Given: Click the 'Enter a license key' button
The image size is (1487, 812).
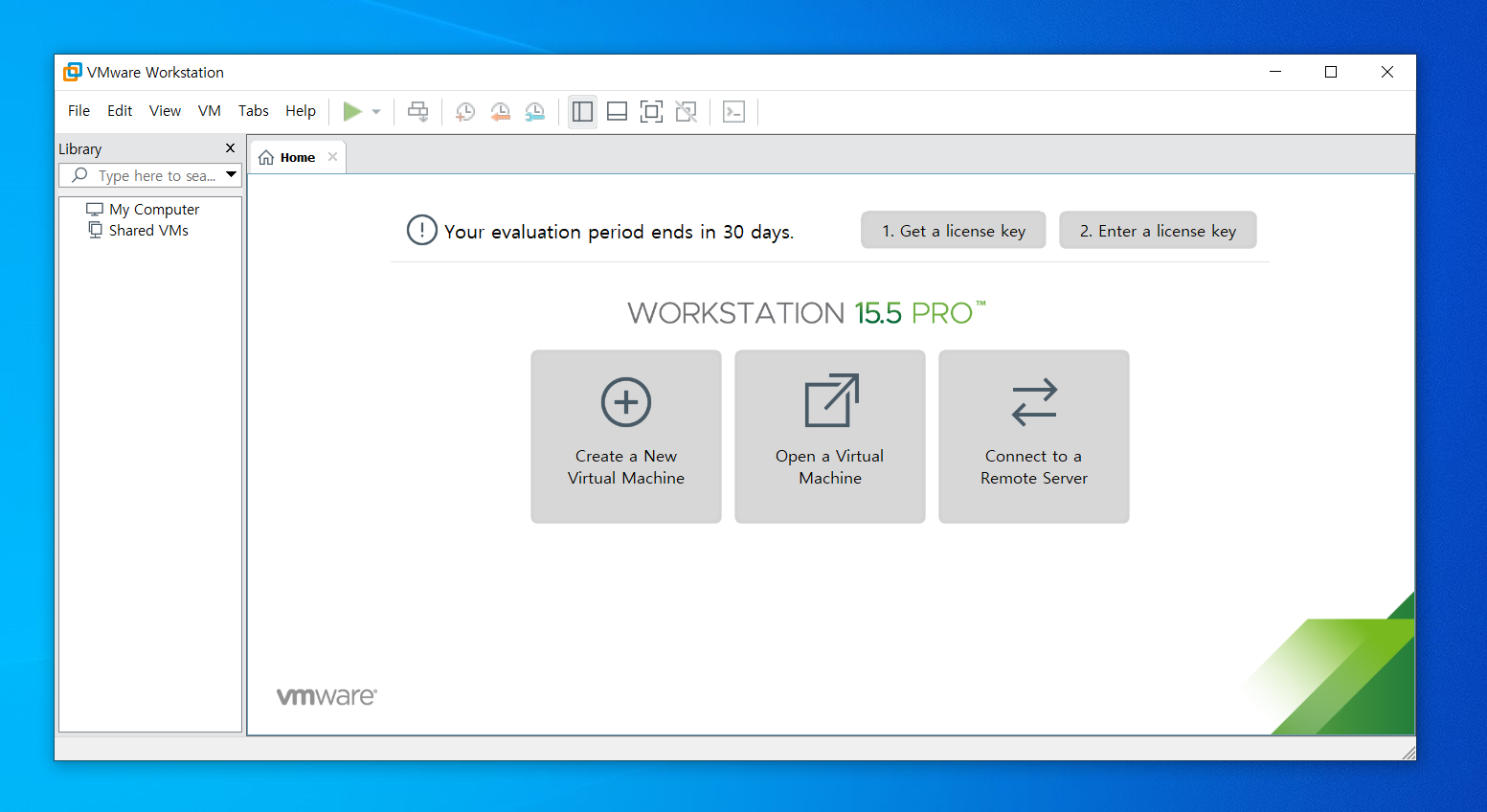Looking at the screenshot, I should tap(1158, 231).
